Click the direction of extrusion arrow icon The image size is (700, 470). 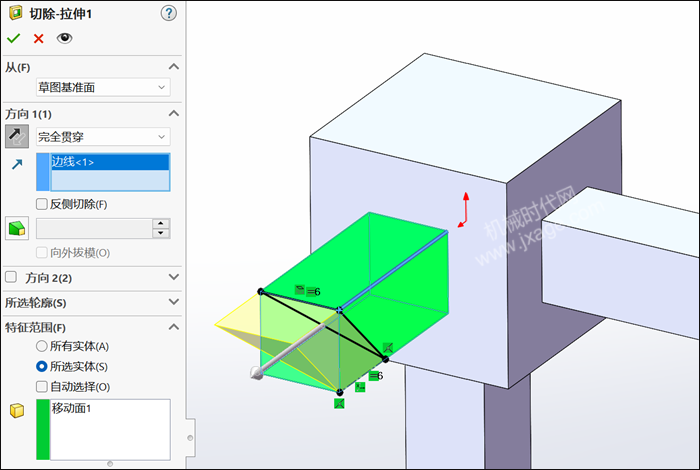tap(17, 164)
